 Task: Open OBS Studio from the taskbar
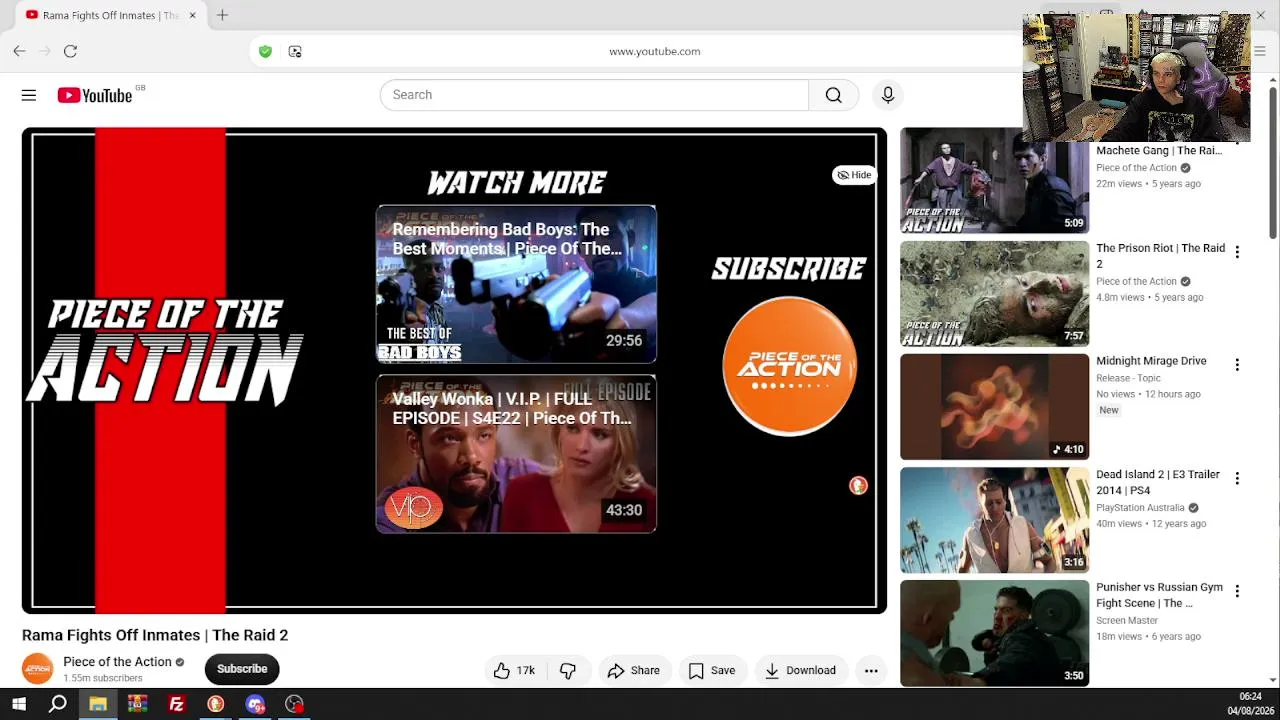(294, 704)
